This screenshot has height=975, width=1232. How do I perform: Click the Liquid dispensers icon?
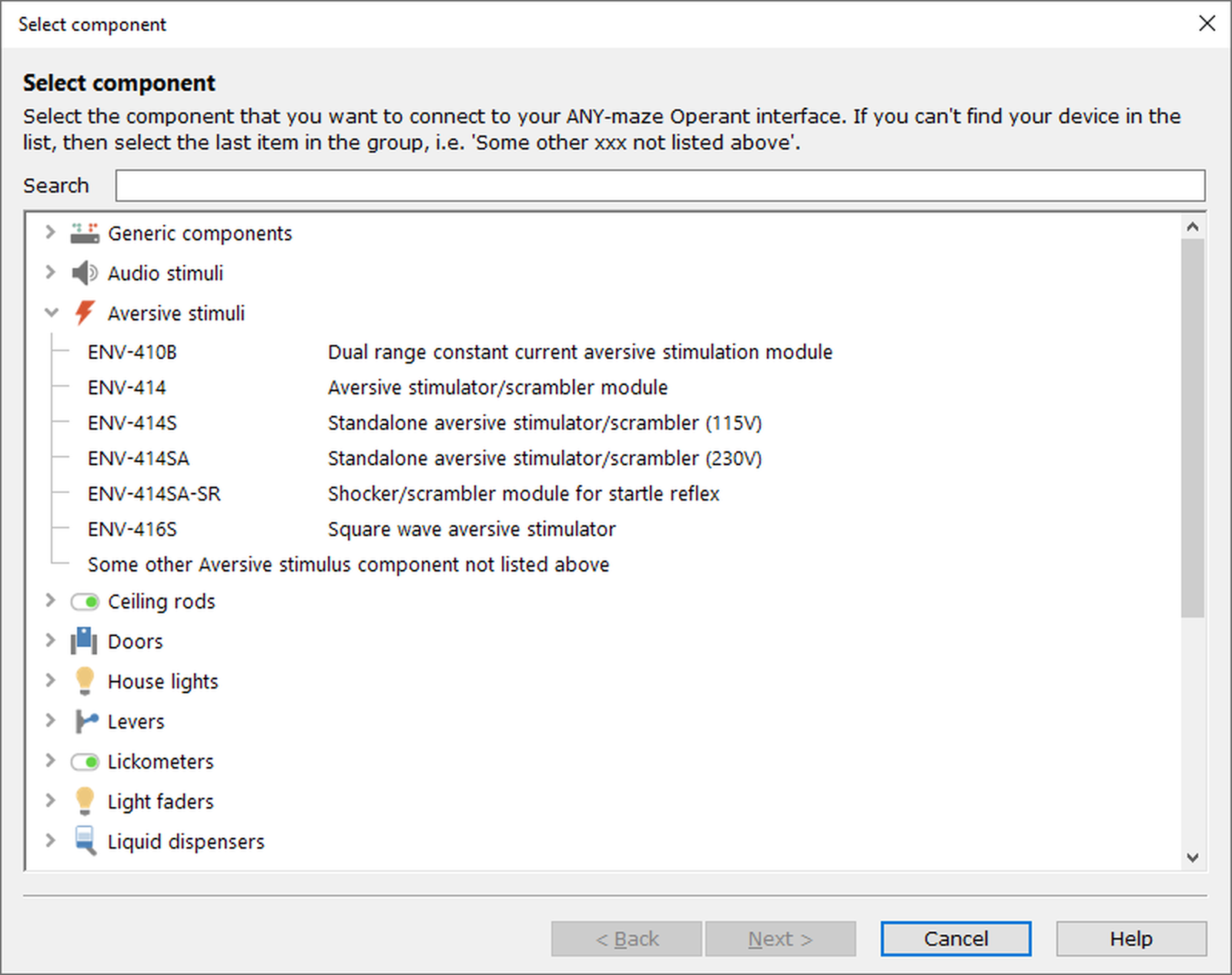click(x=85, y=841)
